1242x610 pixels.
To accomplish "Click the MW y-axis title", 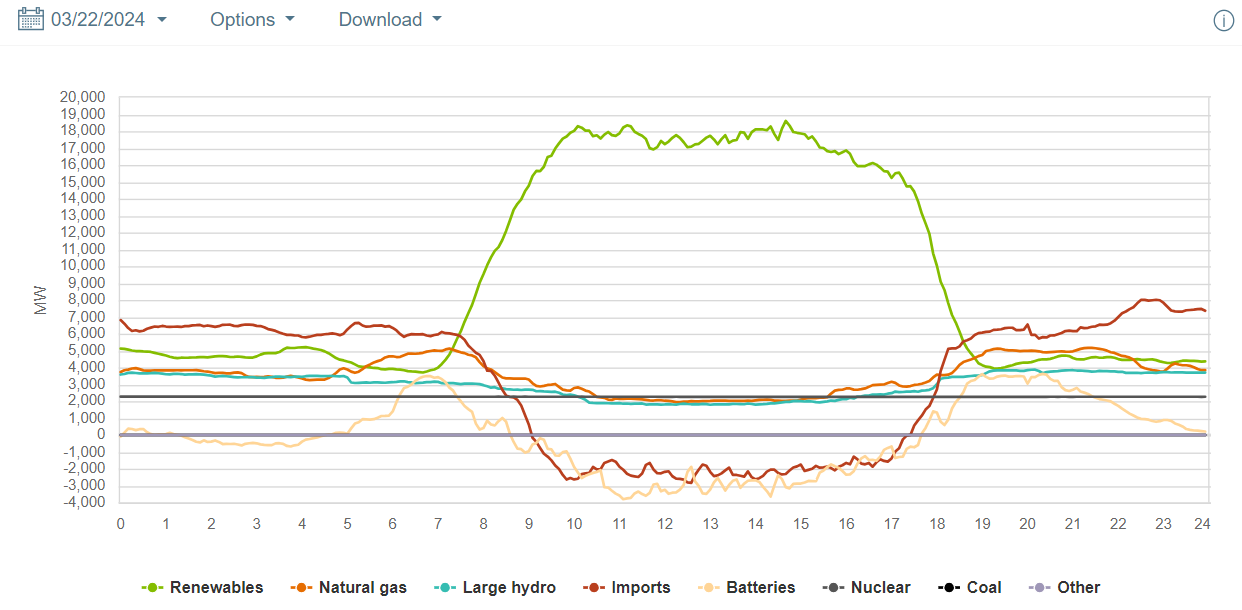I will [x=41, y=301].
